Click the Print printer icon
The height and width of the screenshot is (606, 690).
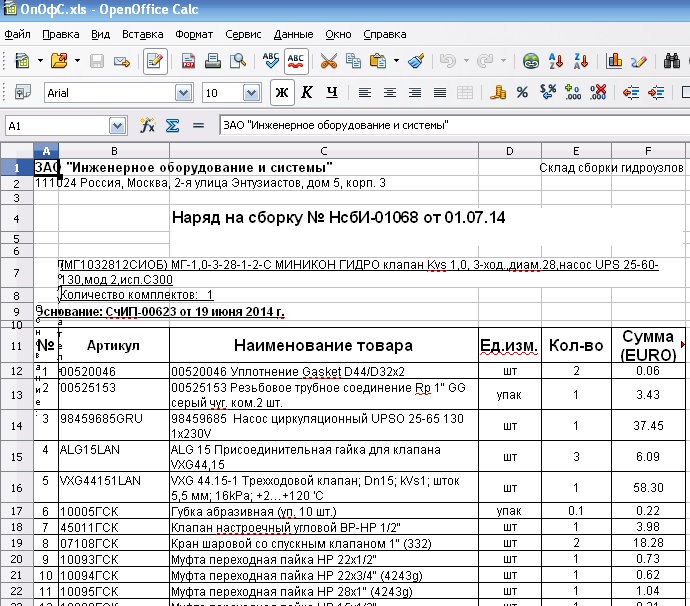point(213,61)
